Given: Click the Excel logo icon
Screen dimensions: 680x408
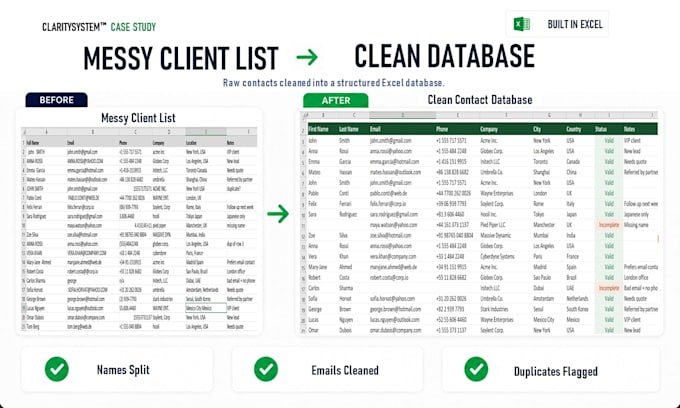Looking at the screenshot, I should click(x=522, y=24).
